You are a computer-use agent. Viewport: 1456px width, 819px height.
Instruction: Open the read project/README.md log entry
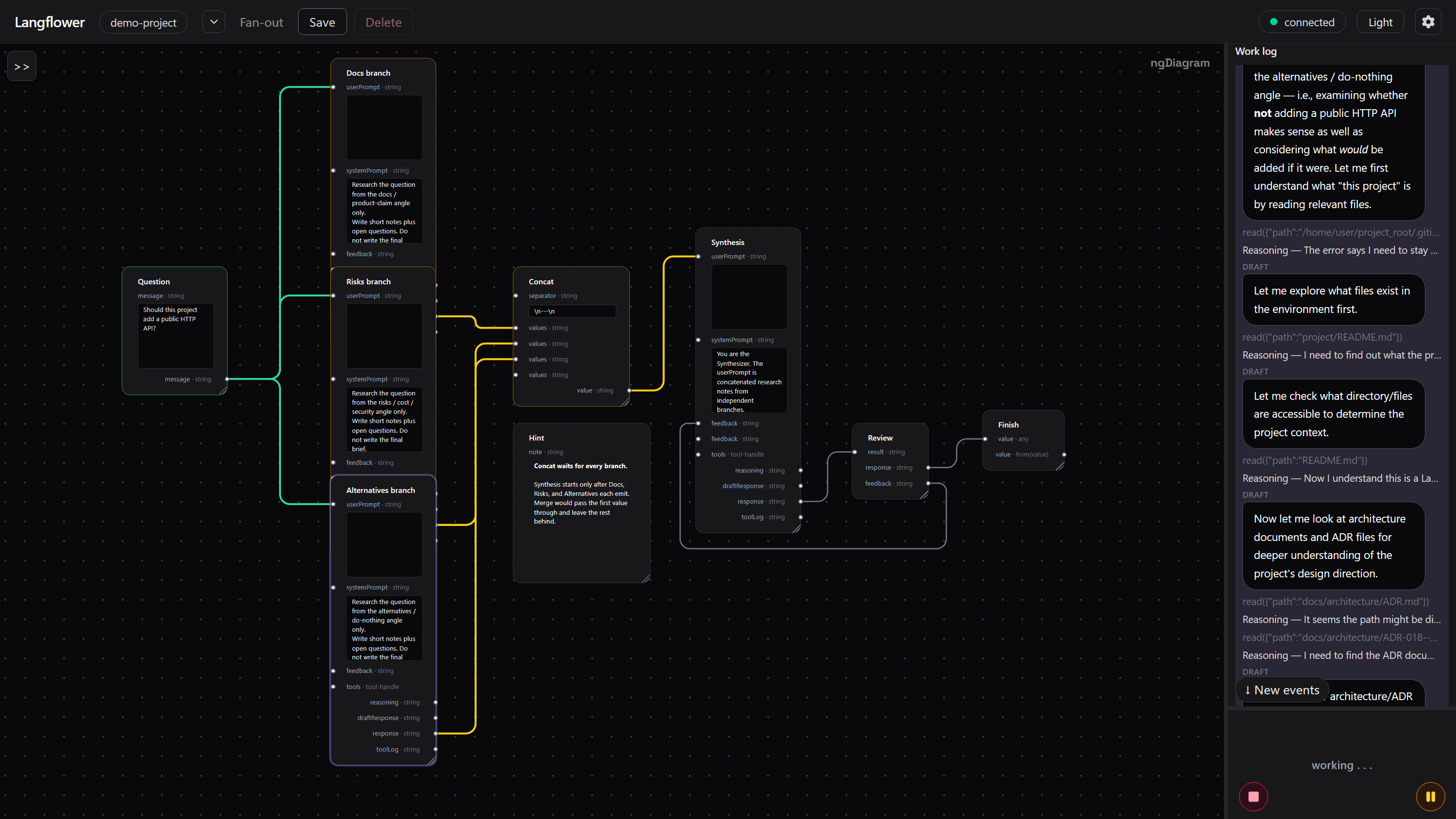[x=1322, y=337]
